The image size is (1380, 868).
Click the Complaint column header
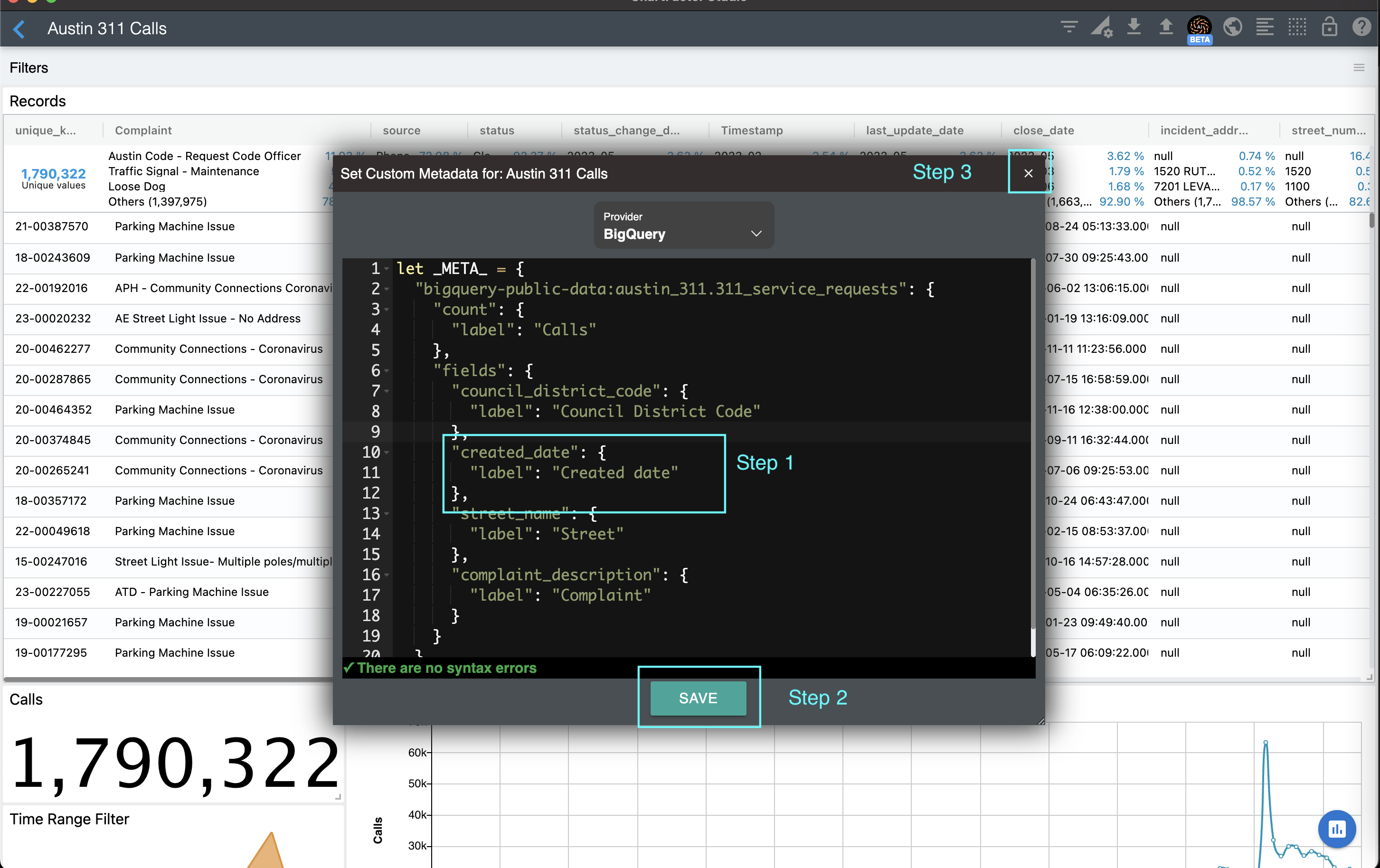click(x=143, y=130)
